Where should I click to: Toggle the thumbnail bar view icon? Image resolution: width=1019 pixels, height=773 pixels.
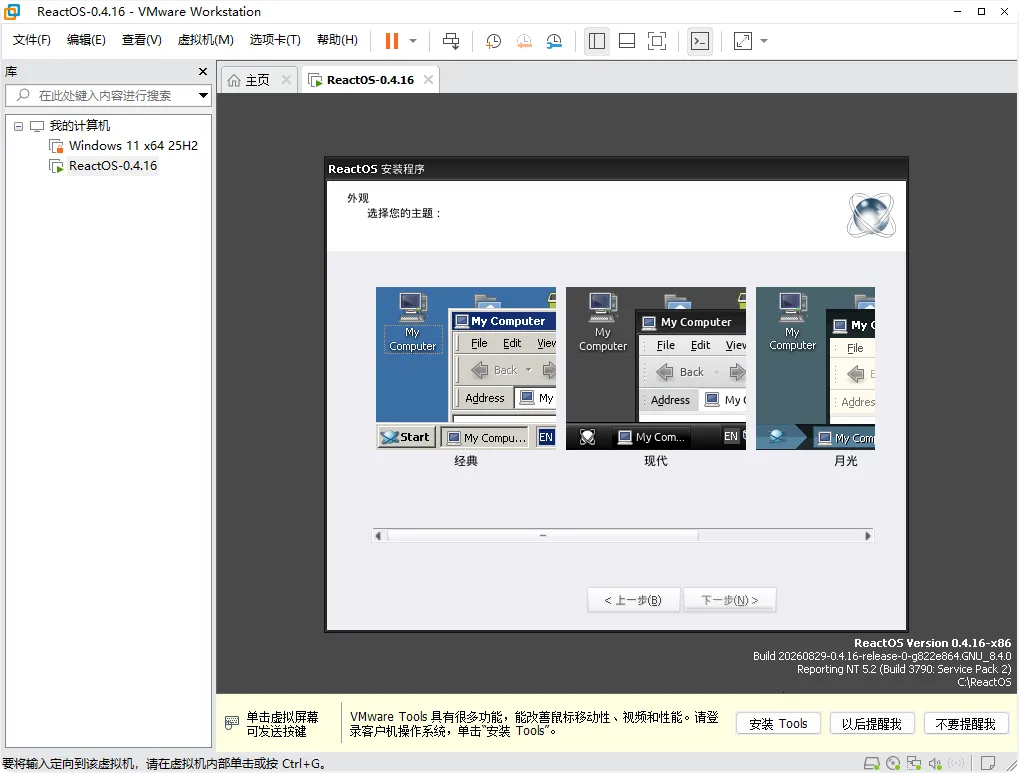tap(626, 41)
